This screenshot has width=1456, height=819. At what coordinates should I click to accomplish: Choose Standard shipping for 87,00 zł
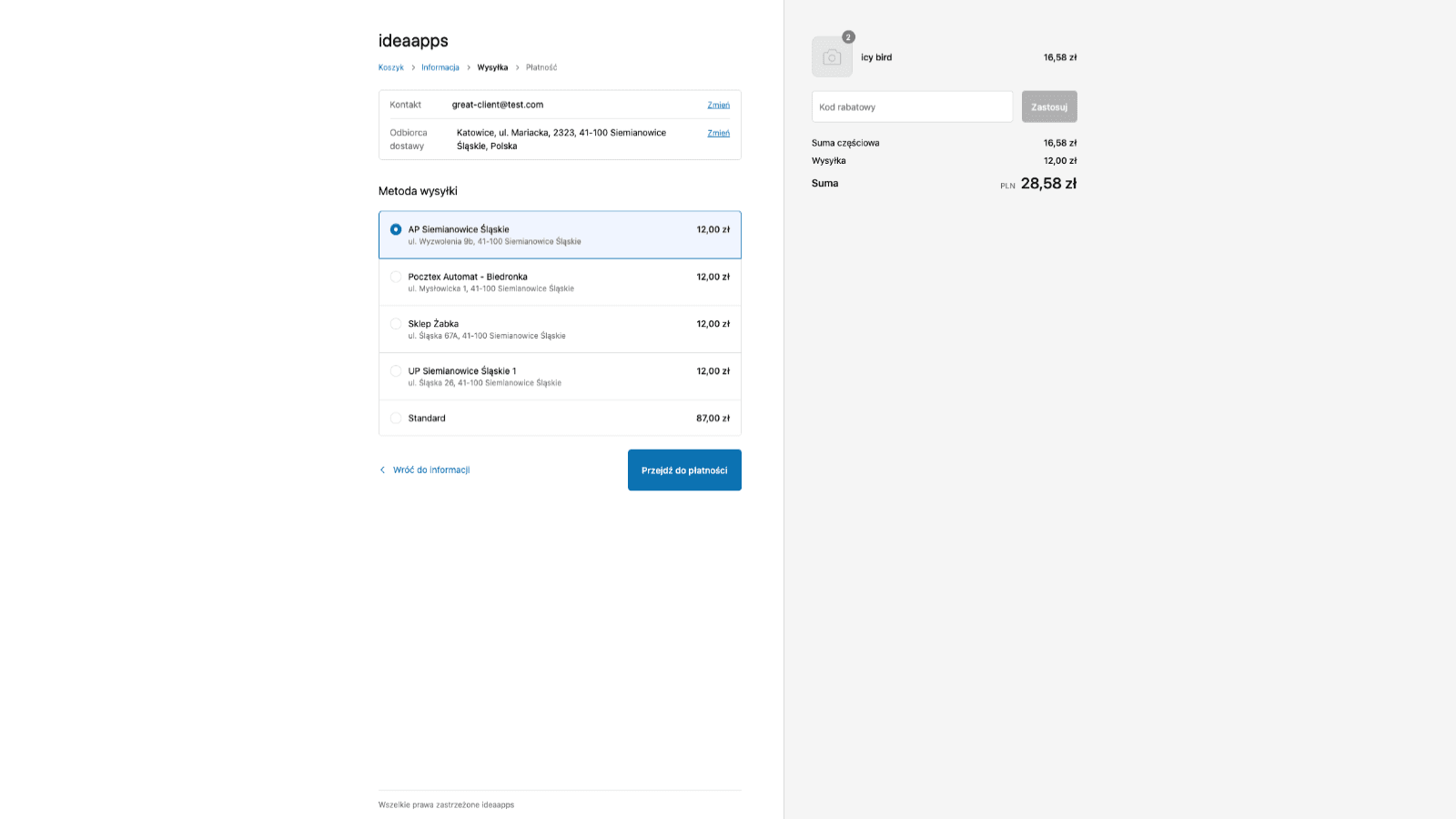point(396,418)
